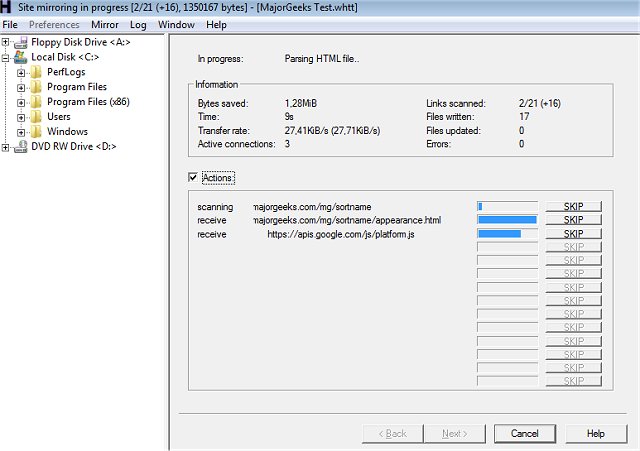Viewport: 640px width, 451px height.
Task: Click the Local Disk C: drive icon
Action: pos(20,57)
